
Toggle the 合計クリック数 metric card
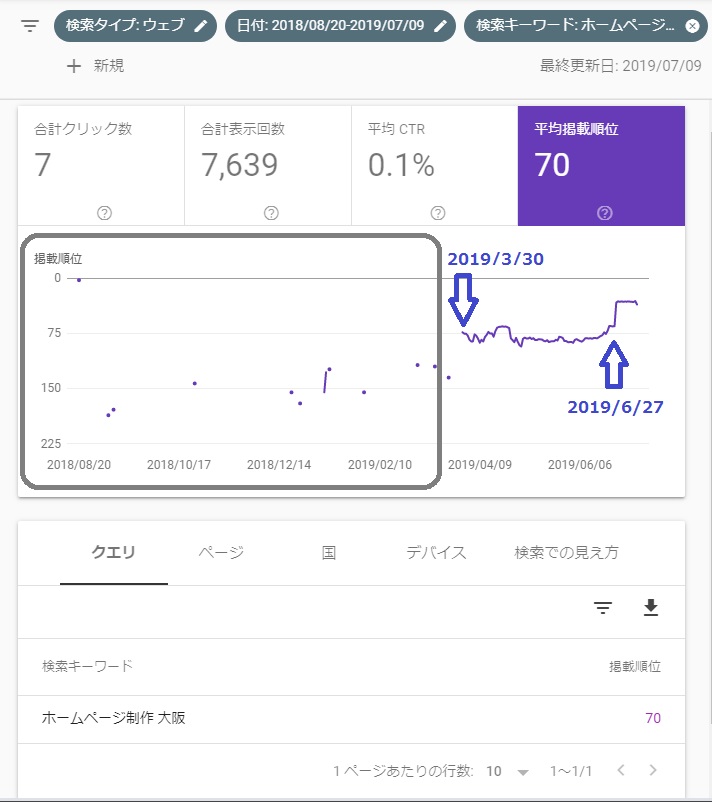[101, 160]
